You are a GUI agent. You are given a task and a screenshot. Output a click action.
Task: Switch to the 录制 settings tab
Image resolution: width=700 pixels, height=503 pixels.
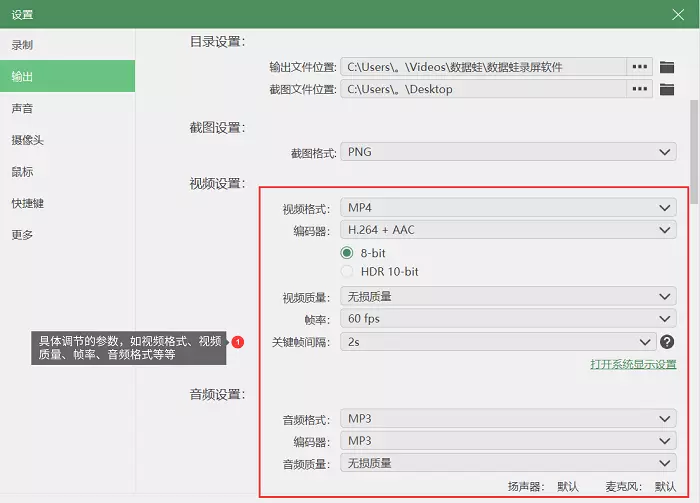pos(67,45)
